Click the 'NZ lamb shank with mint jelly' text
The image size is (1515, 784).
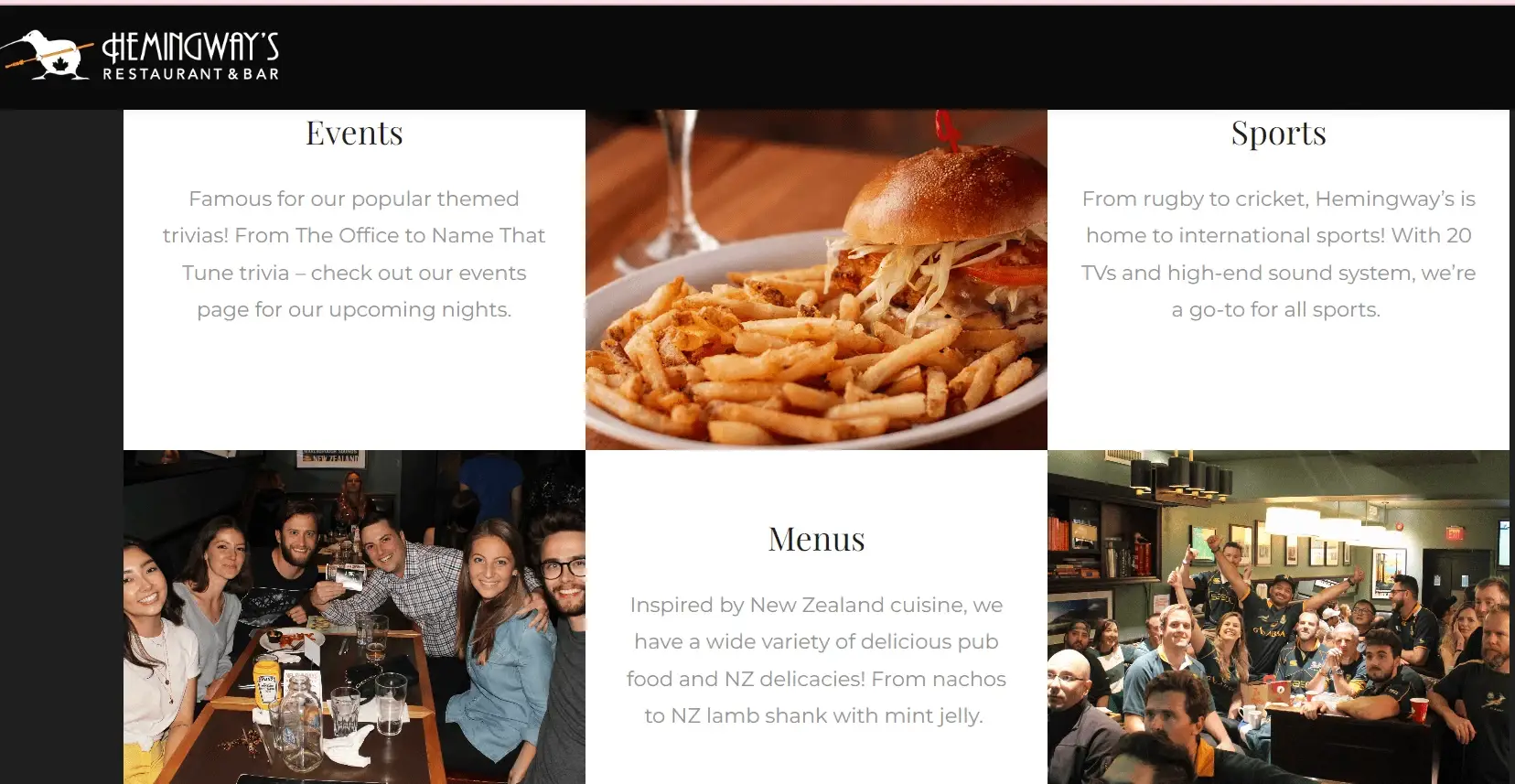tap(826, 716)
